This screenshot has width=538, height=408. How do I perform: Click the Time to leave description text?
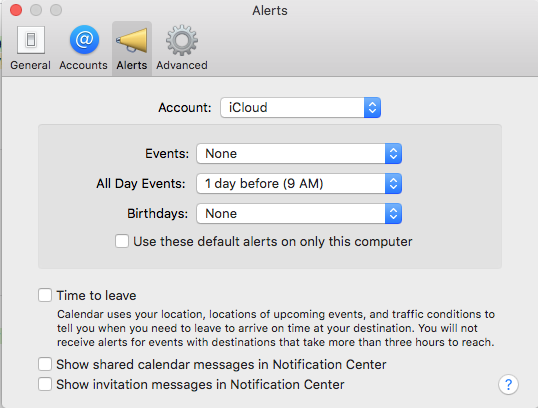point(276,328)
